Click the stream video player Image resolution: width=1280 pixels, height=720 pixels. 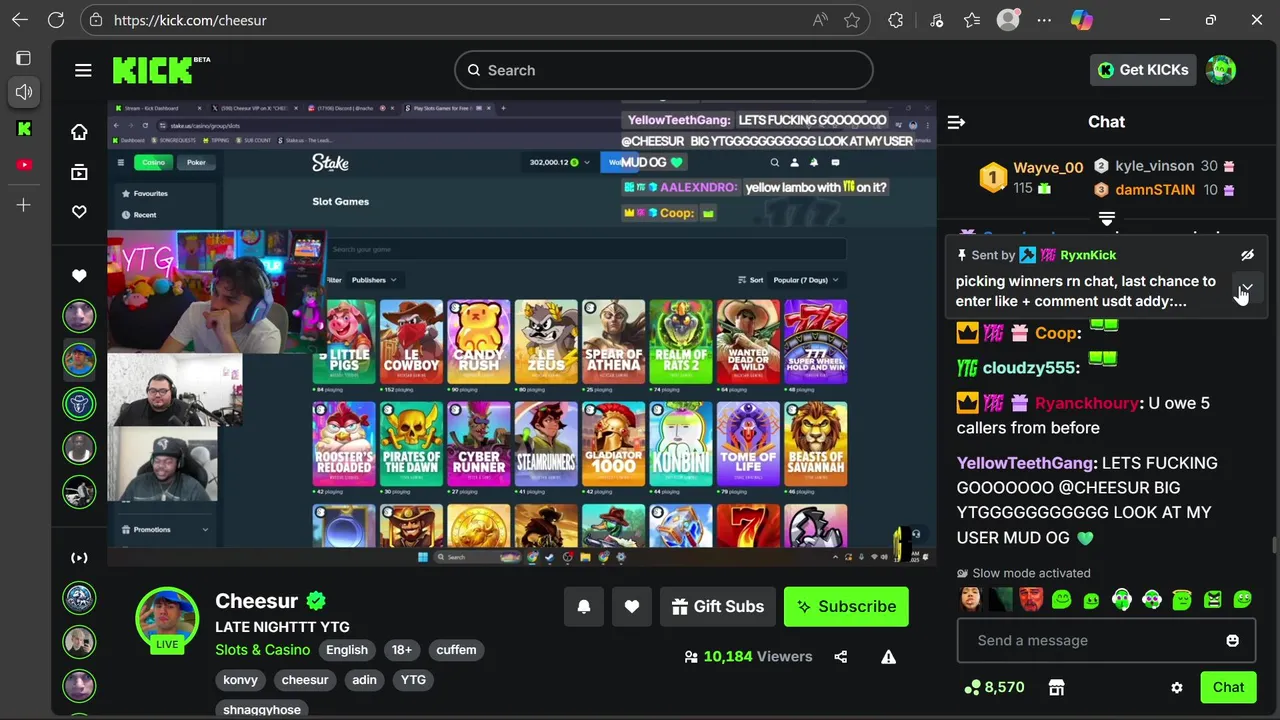(x=522, y=334)
